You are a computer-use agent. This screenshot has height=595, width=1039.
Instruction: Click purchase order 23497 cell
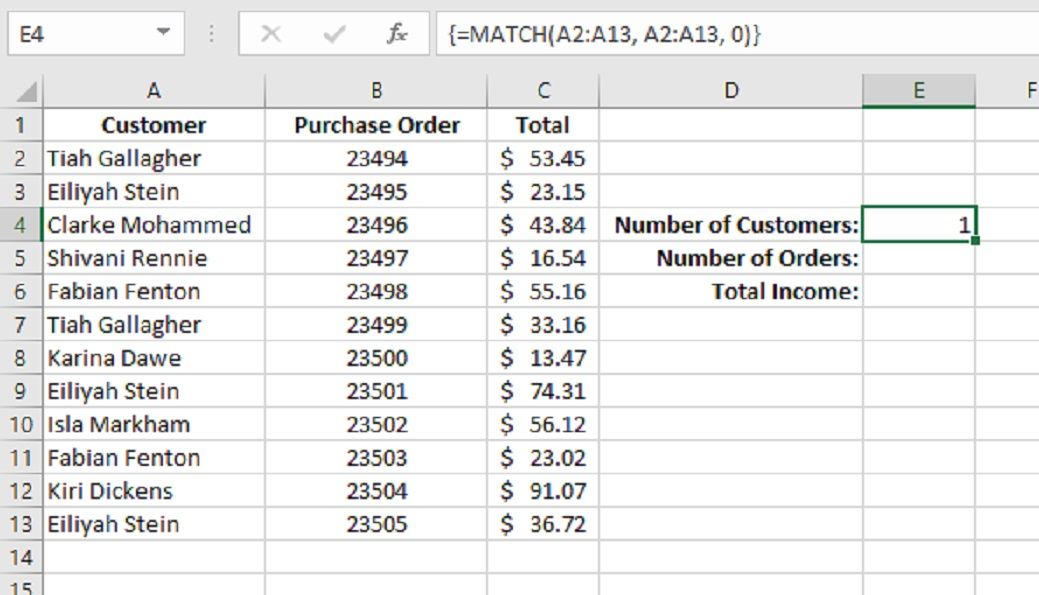pyautogui.click(x=376, y=258)
